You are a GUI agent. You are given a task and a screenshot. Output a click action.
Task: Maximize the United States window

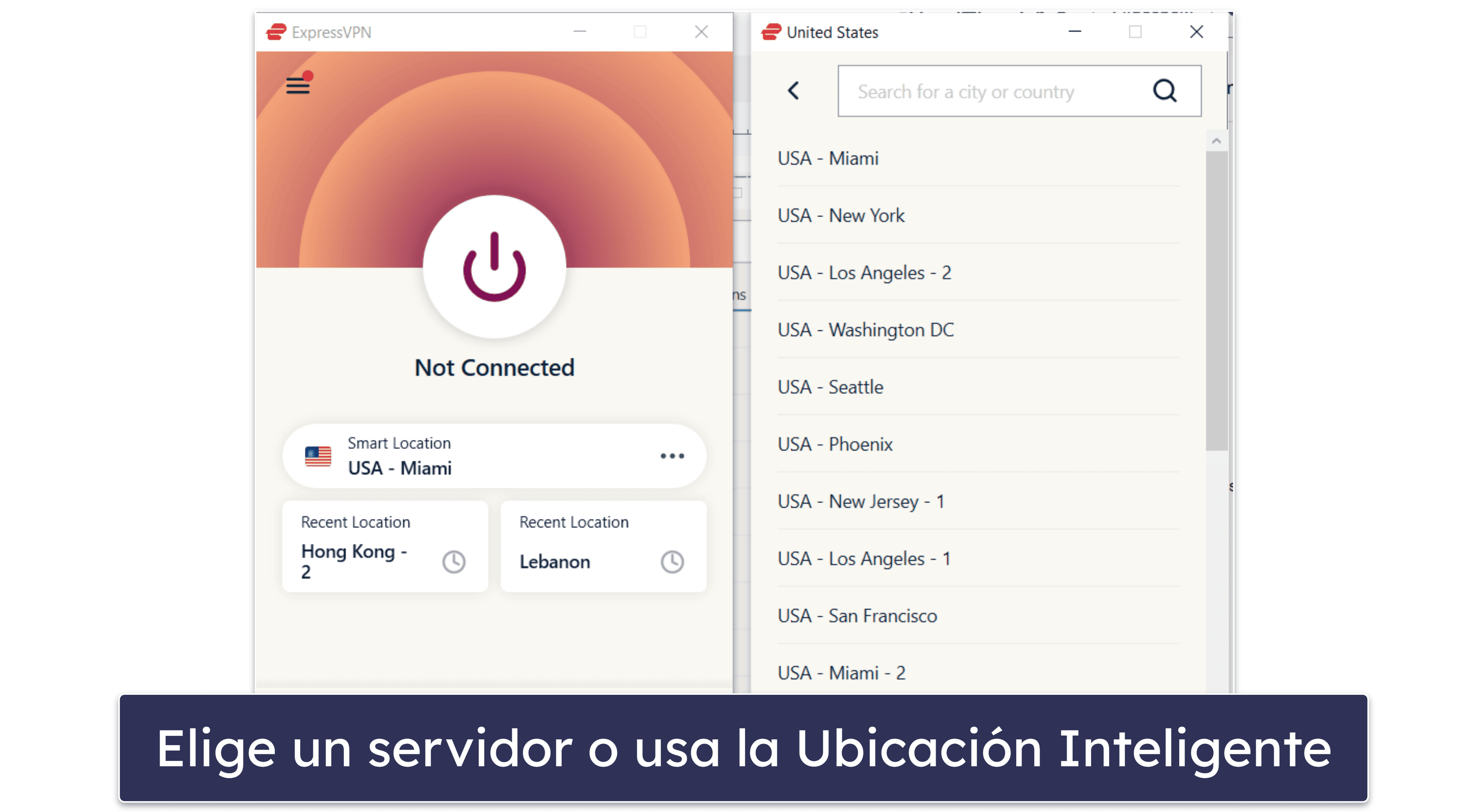1135,32
